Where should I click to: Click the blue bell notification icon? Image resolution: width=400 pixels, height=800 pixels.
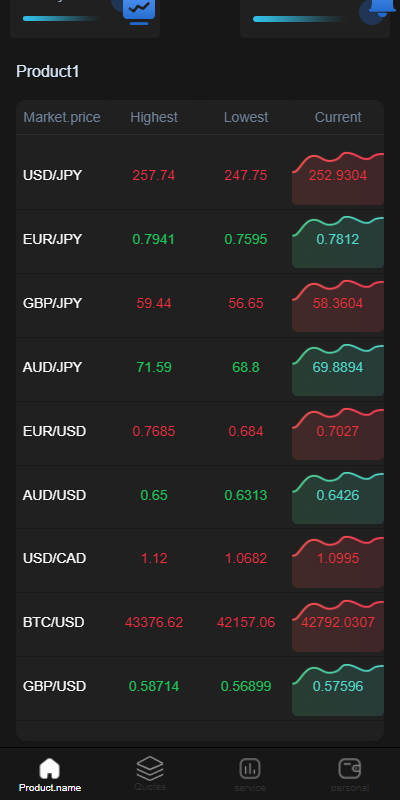[x=379, y=10]
